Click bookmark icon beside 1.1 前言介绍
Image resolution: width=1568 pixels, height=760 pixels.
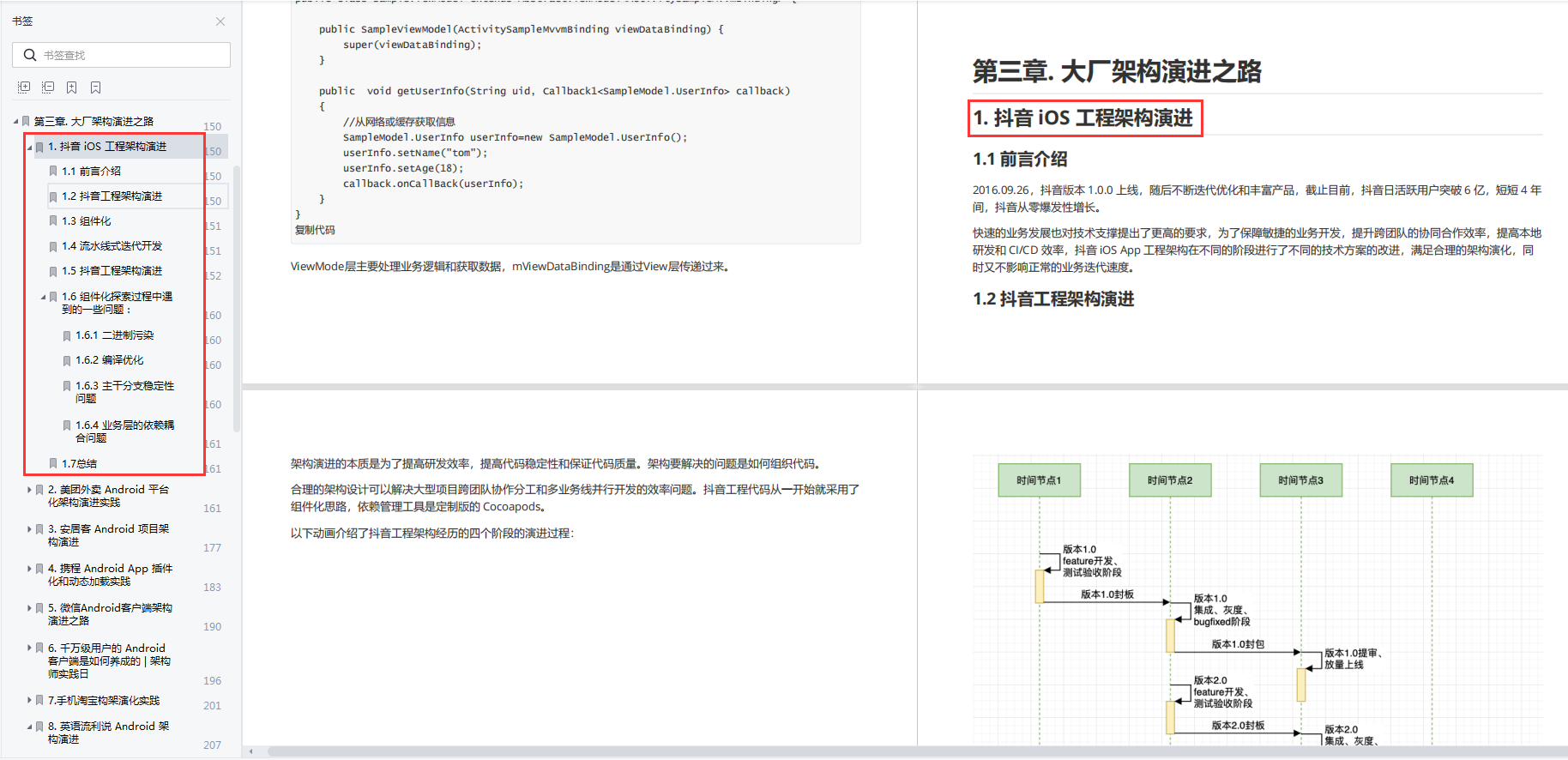tap(53, 172)
